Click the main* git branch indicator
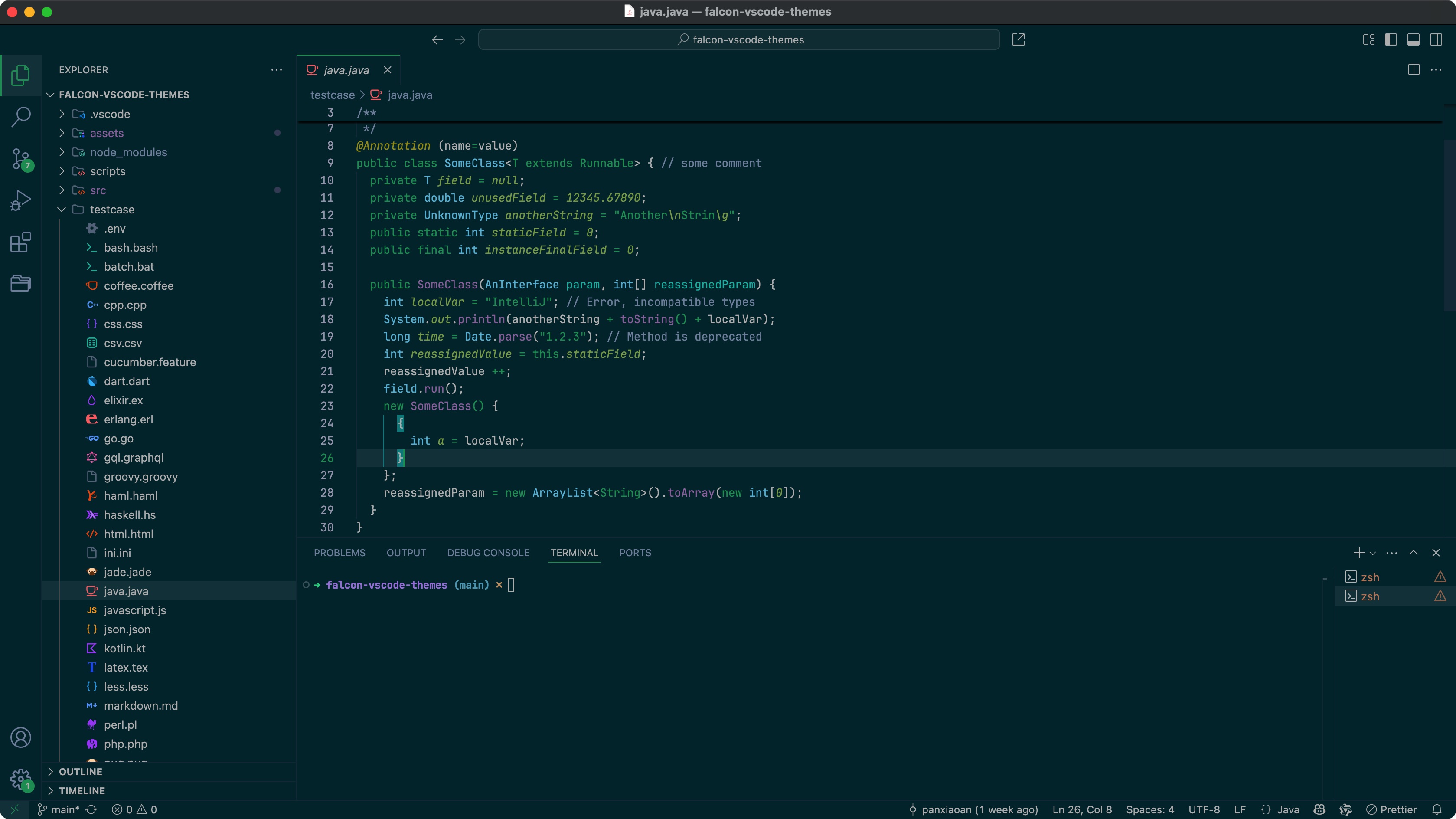Viewport: 1456px width, 819px height. 59,809
